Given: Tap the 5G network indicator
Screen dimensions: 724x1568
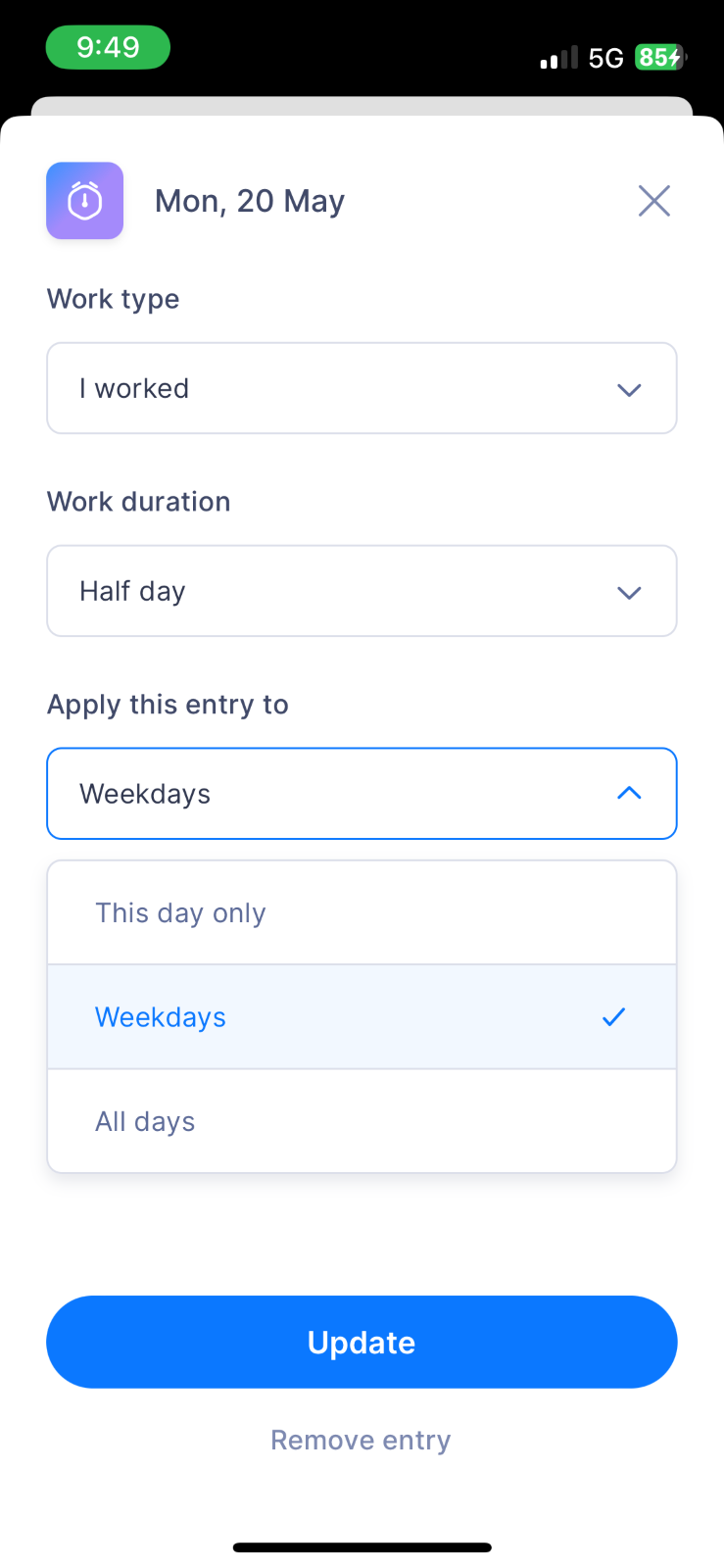Looking at the screenshot, I should tap(605, 59).
